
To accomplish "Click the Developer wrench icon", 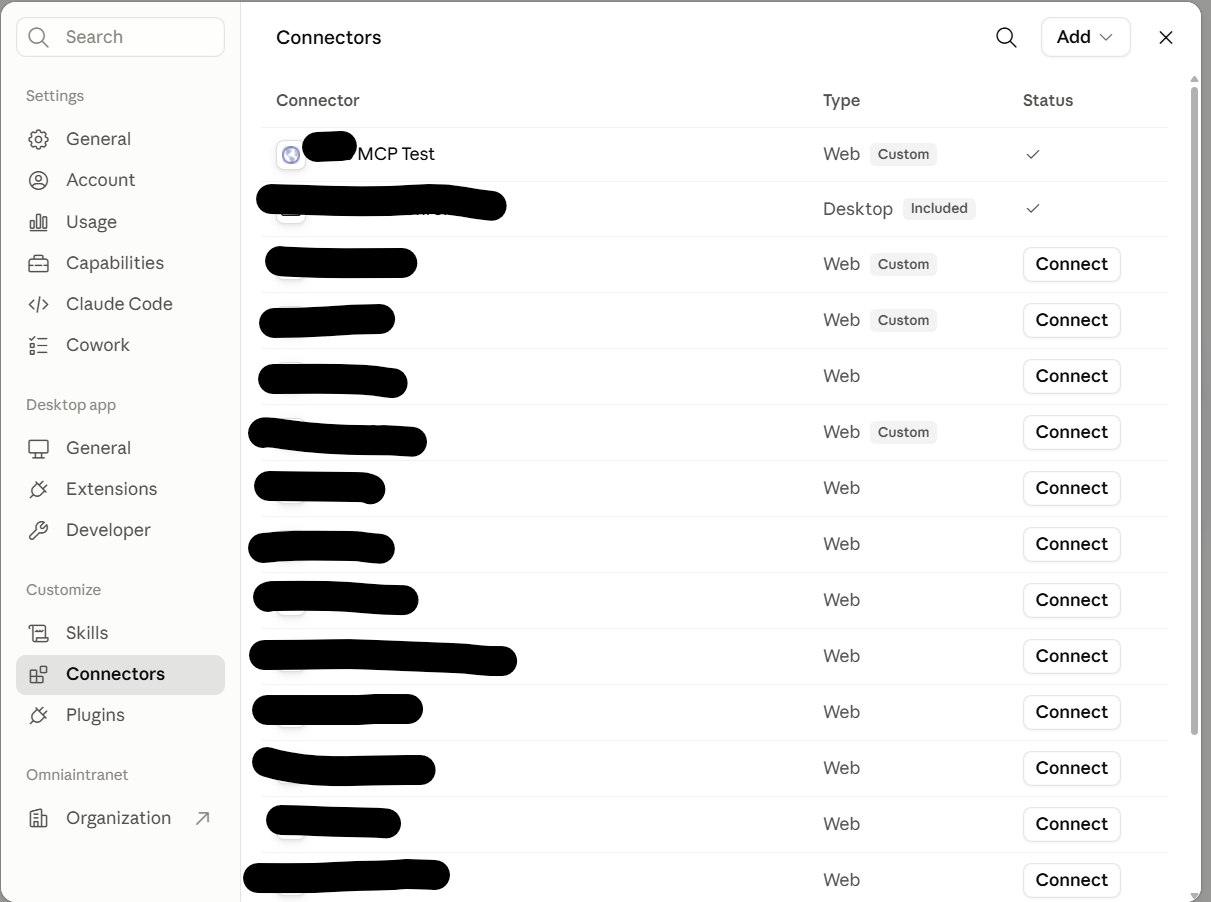I will tap(38, 530).
